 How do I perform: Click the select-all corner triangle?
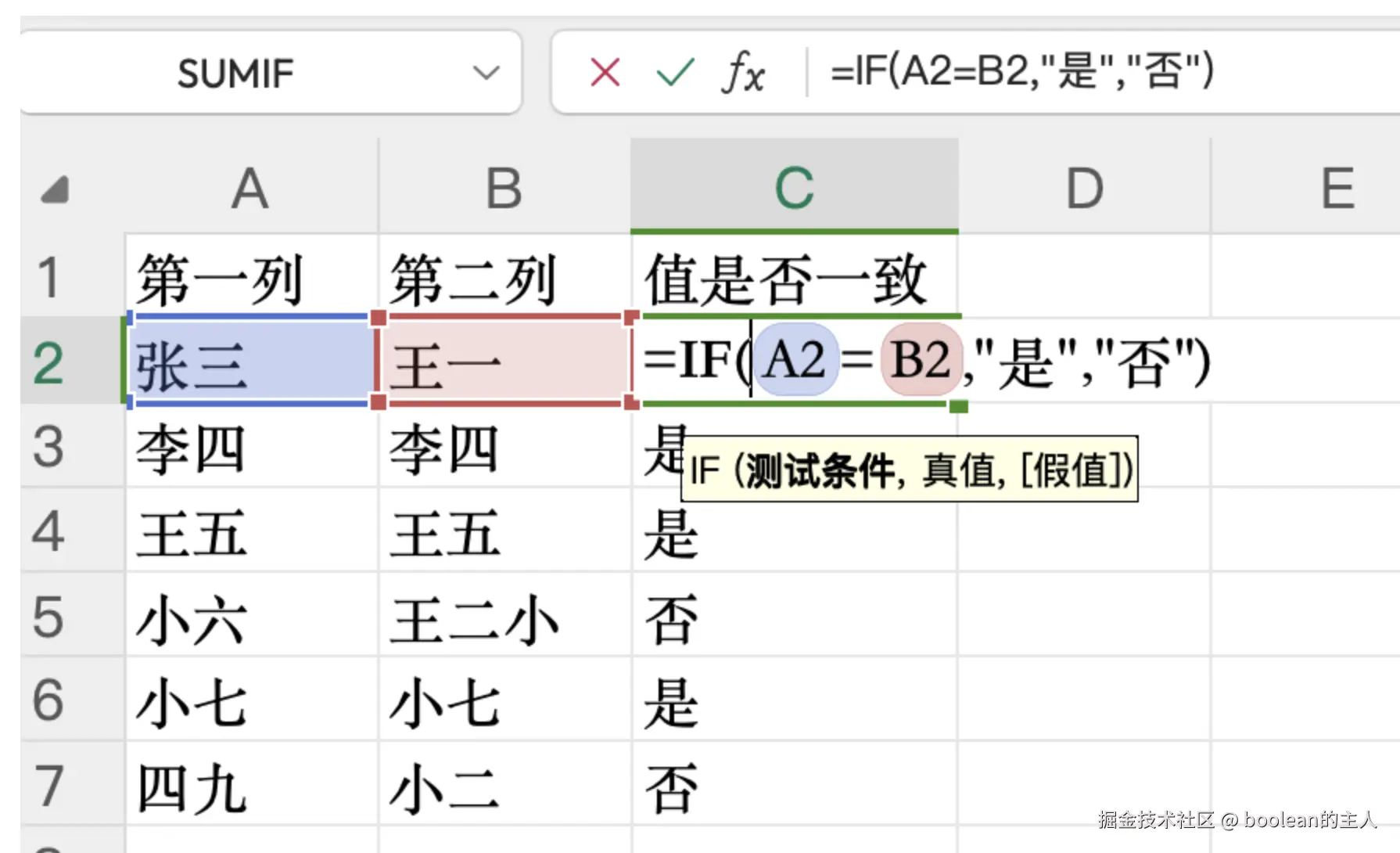pos(56,190)
